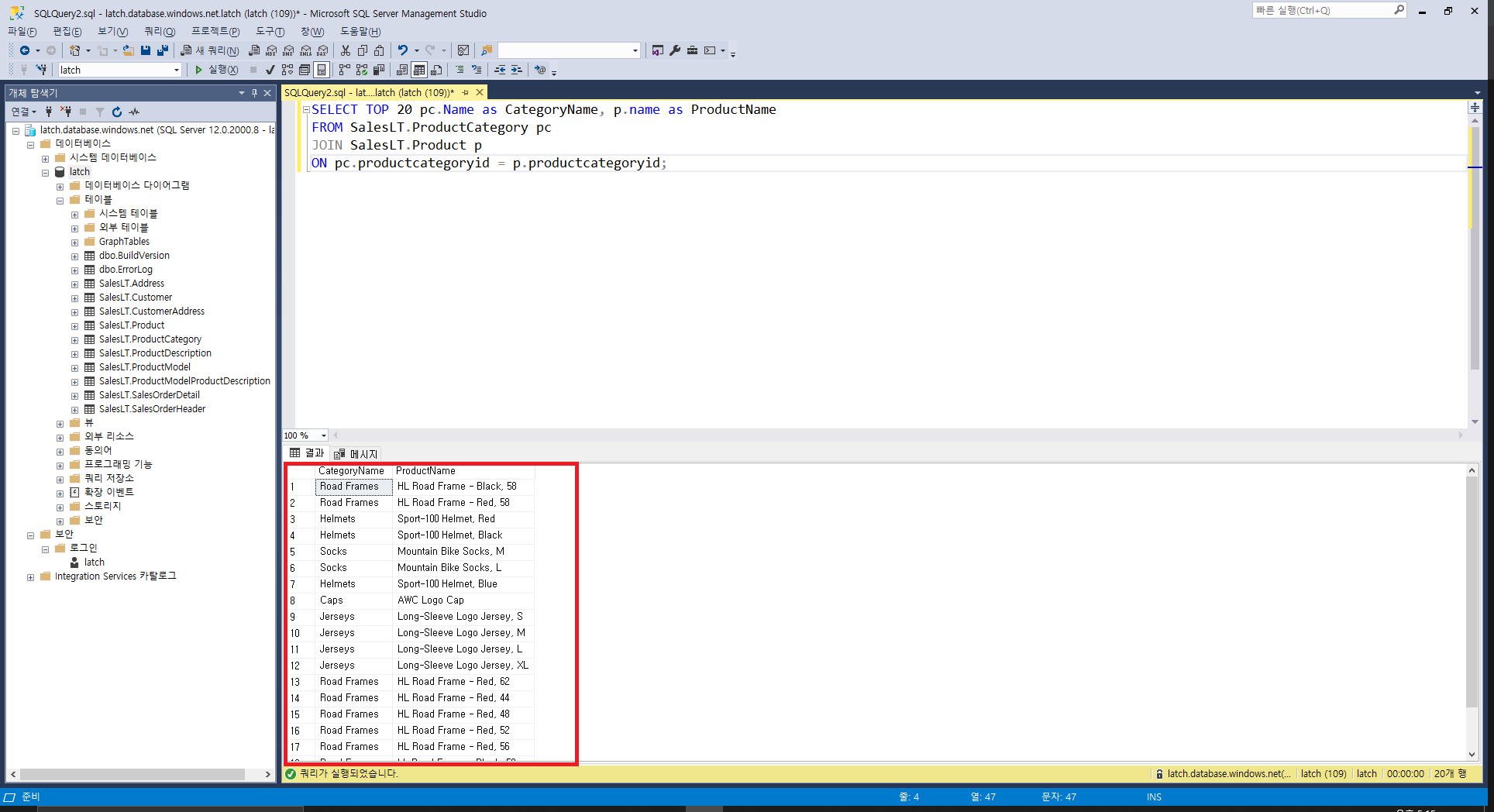The height and width of the screenshot is (812, 1494).
Task: Select the dbo.ErrorLog table
Action: click(x=126, y=270)
